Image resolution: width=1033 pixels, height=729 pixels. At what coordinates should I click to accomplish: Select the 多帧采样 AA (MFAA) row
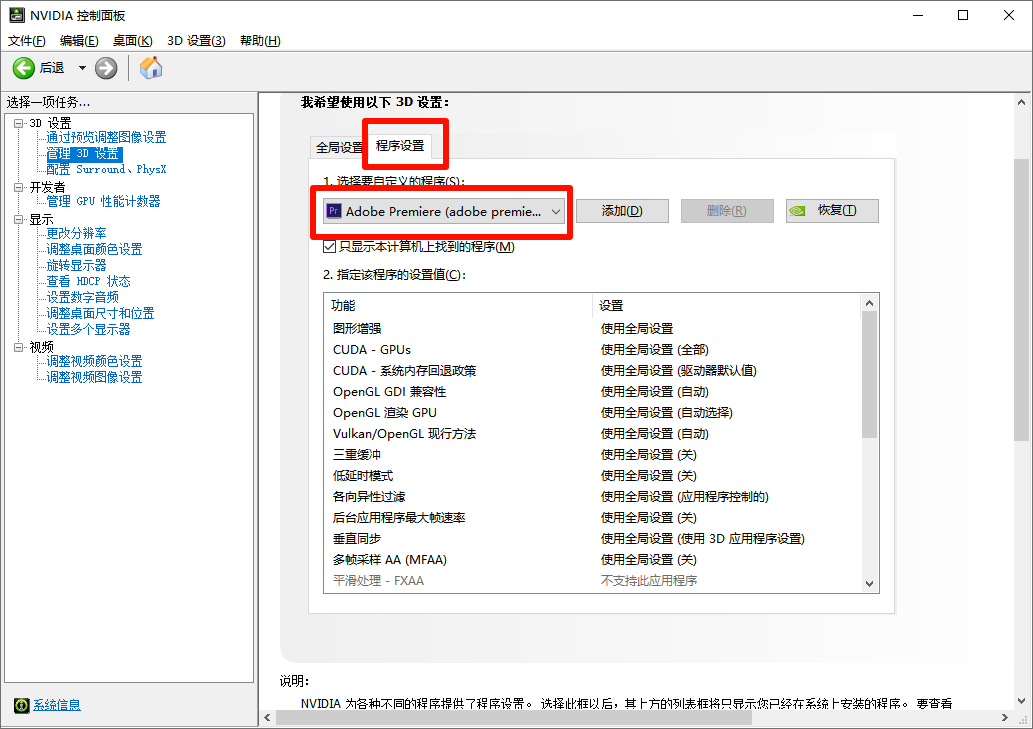593,560
